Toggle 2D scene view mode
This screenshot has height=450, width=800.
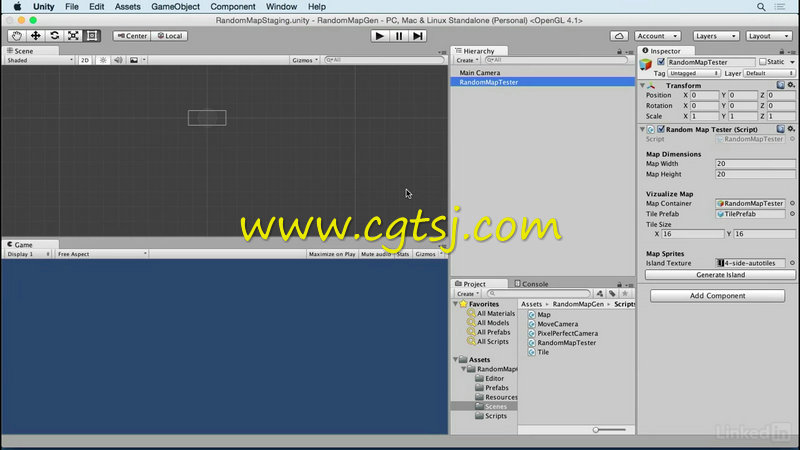[x=85, y=60]
